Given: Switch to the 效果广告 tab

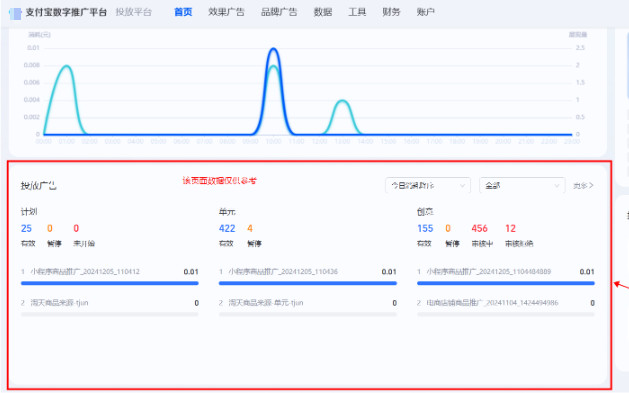Looking at the screenshot, I should [x=226, y=12].
